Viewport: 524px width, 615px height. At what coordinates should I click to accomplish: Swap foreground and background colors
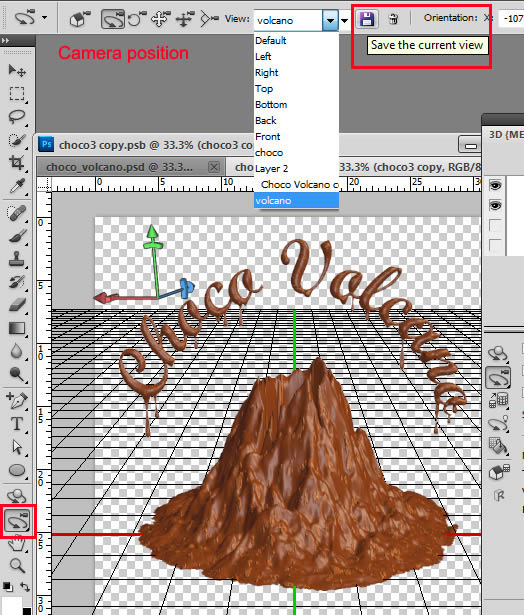[x=25, y=587]
